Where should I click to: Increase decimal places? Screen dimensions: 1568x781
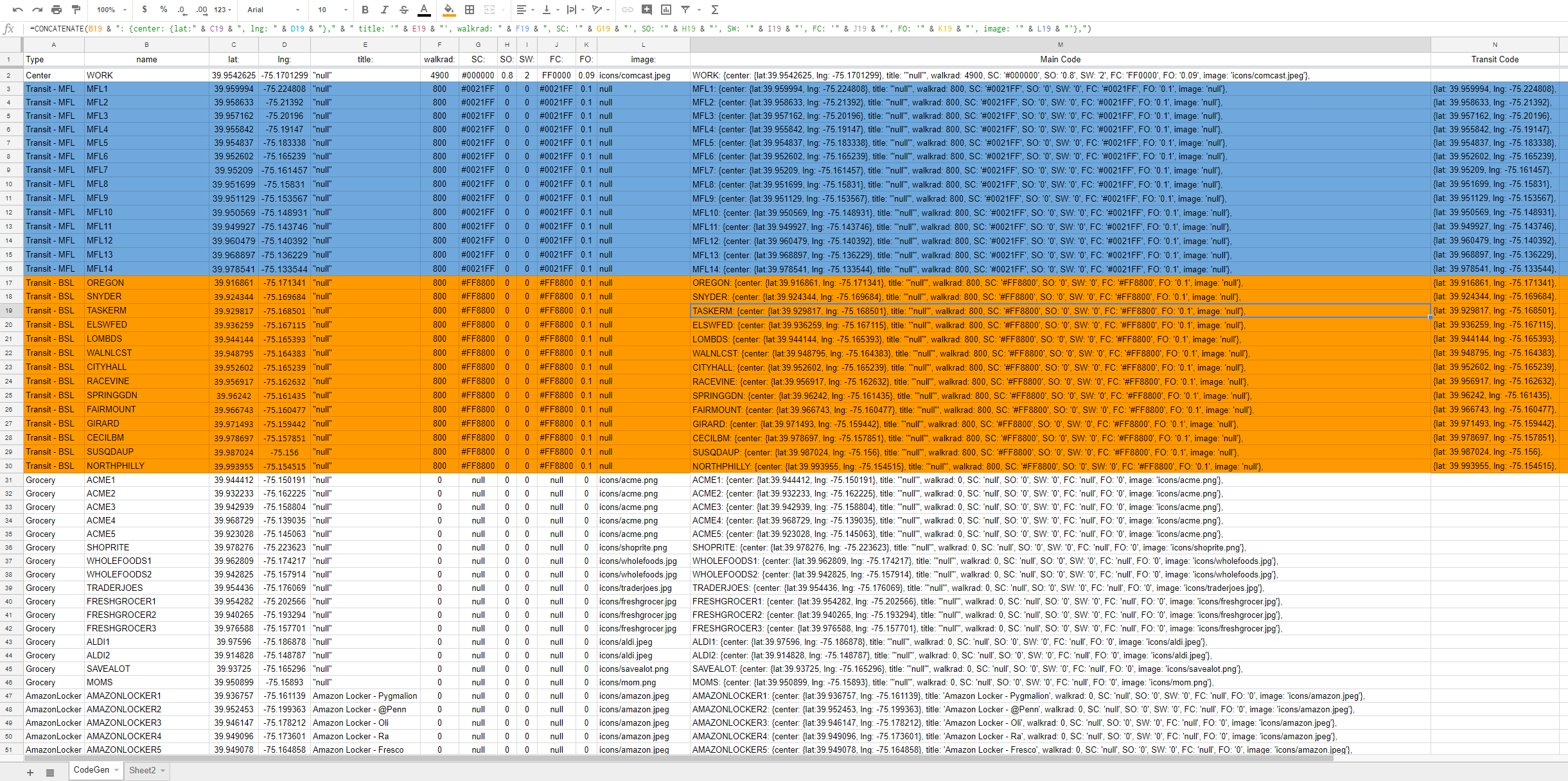click(202, 10)
